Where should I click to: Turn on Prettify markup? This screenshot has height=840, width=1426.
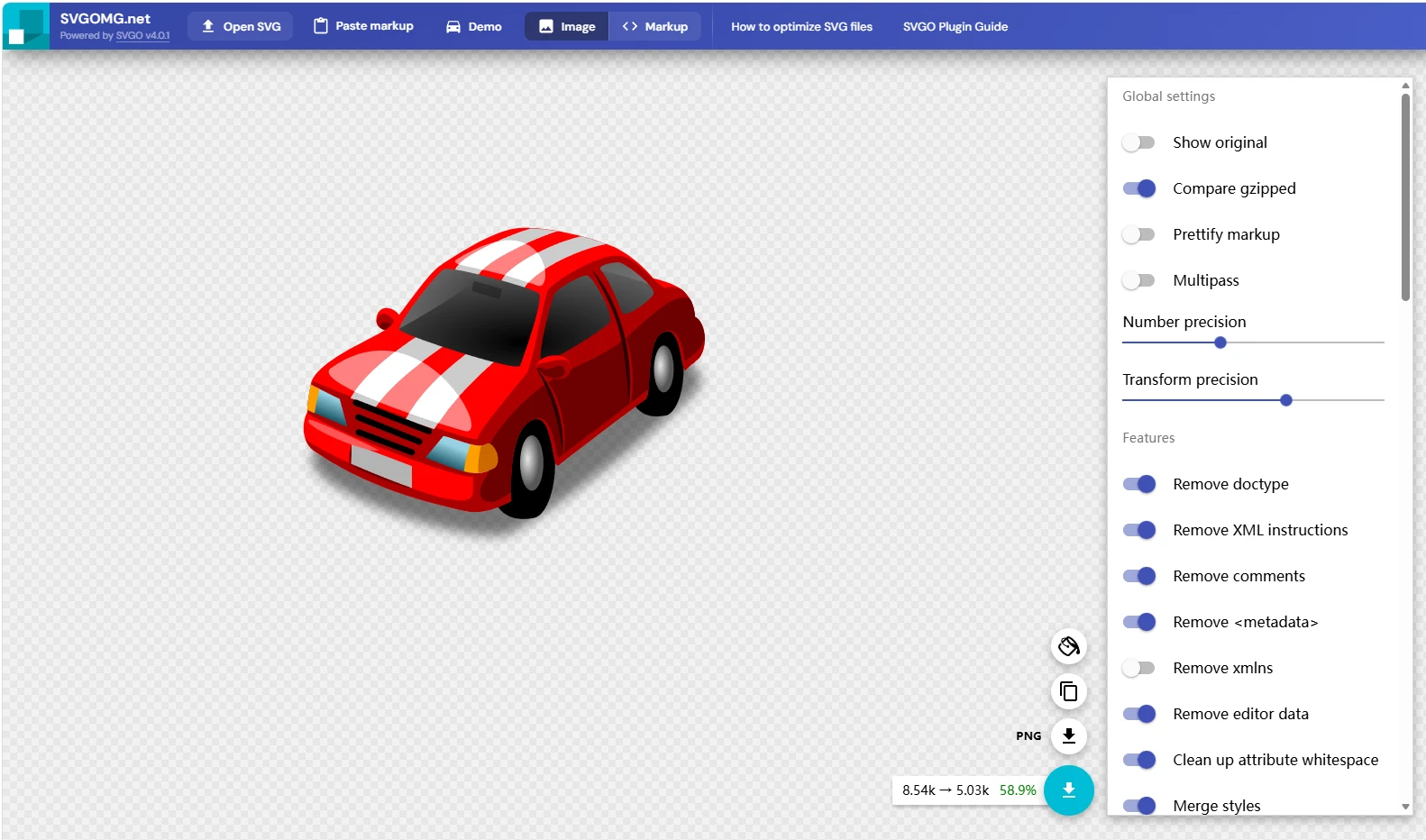[x=1139, y=234]
